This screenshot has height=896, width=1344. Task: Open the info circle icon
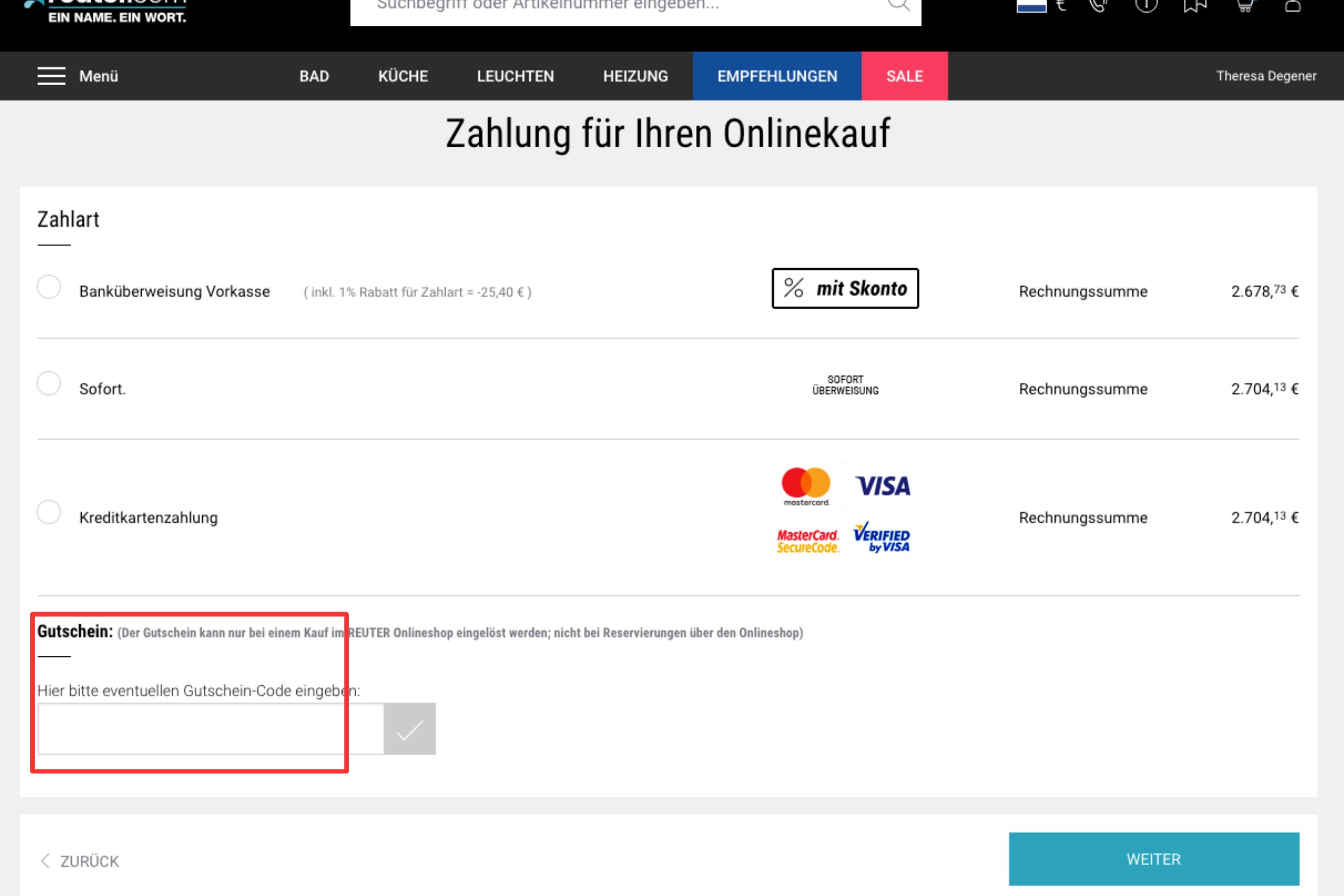[1146, 6]
